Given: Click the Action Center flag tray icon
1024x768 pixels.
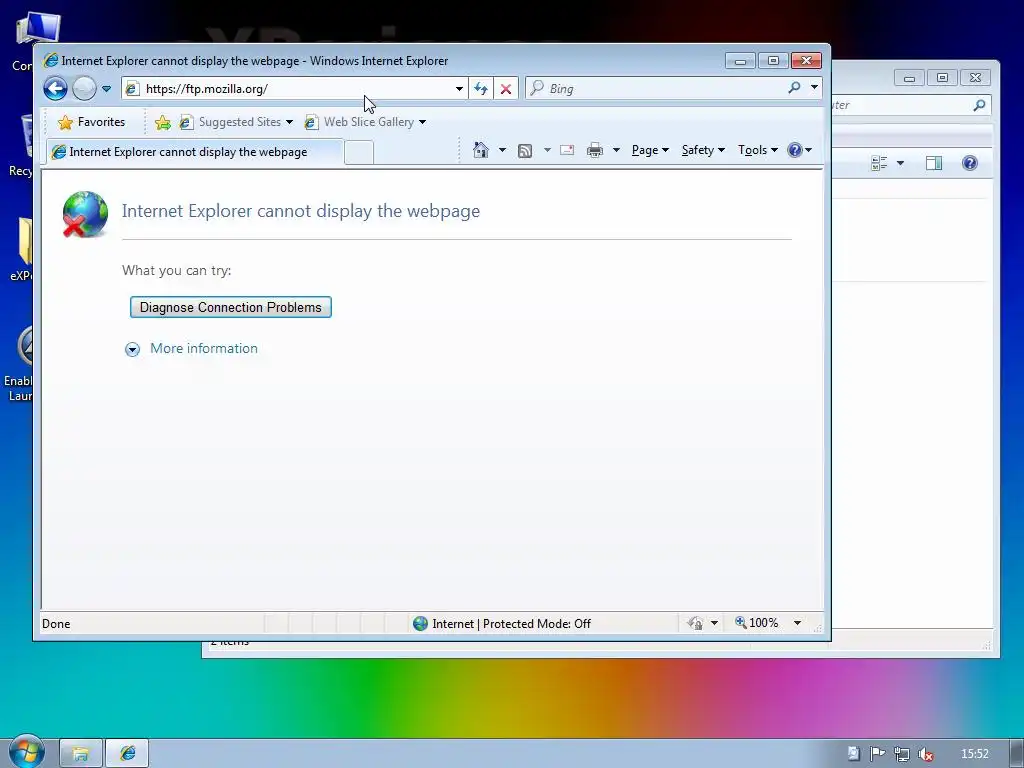Looking at the screenshot, I should tap(877, 754).
